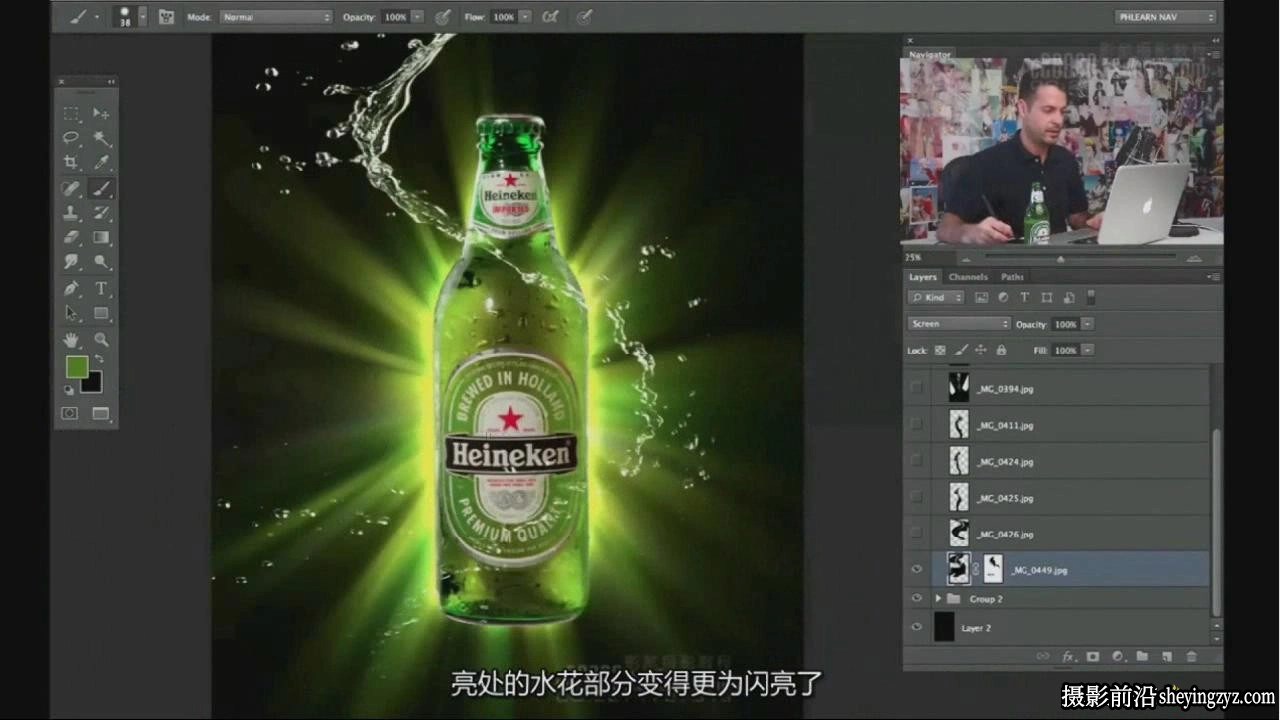The image size is (1280, 720).
Task: Select the Crop tool
Action: (x=71, y=162)
